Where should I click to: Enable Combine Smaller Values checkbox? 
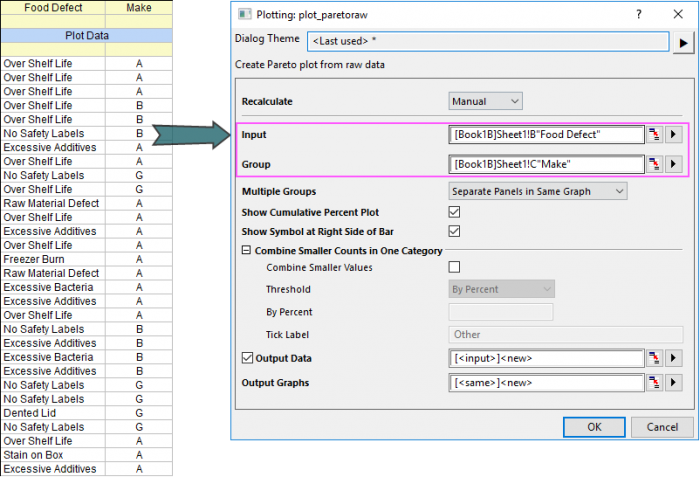[455, 267]
